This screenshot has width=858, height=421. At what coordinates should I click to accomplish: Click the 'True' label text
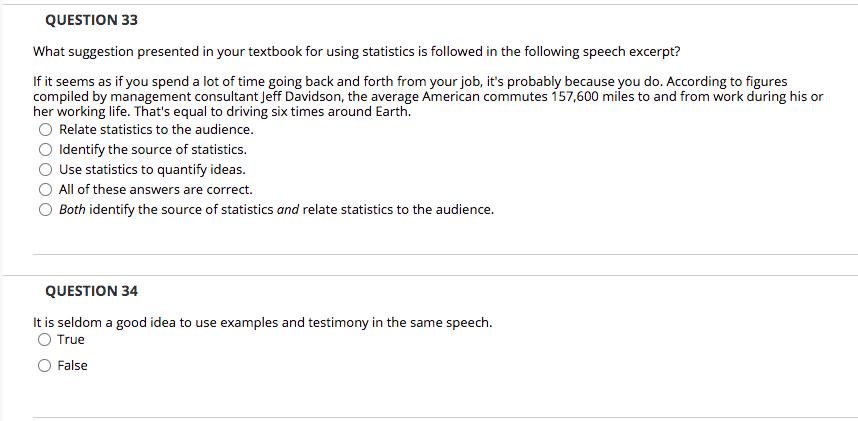coord(71,340)
